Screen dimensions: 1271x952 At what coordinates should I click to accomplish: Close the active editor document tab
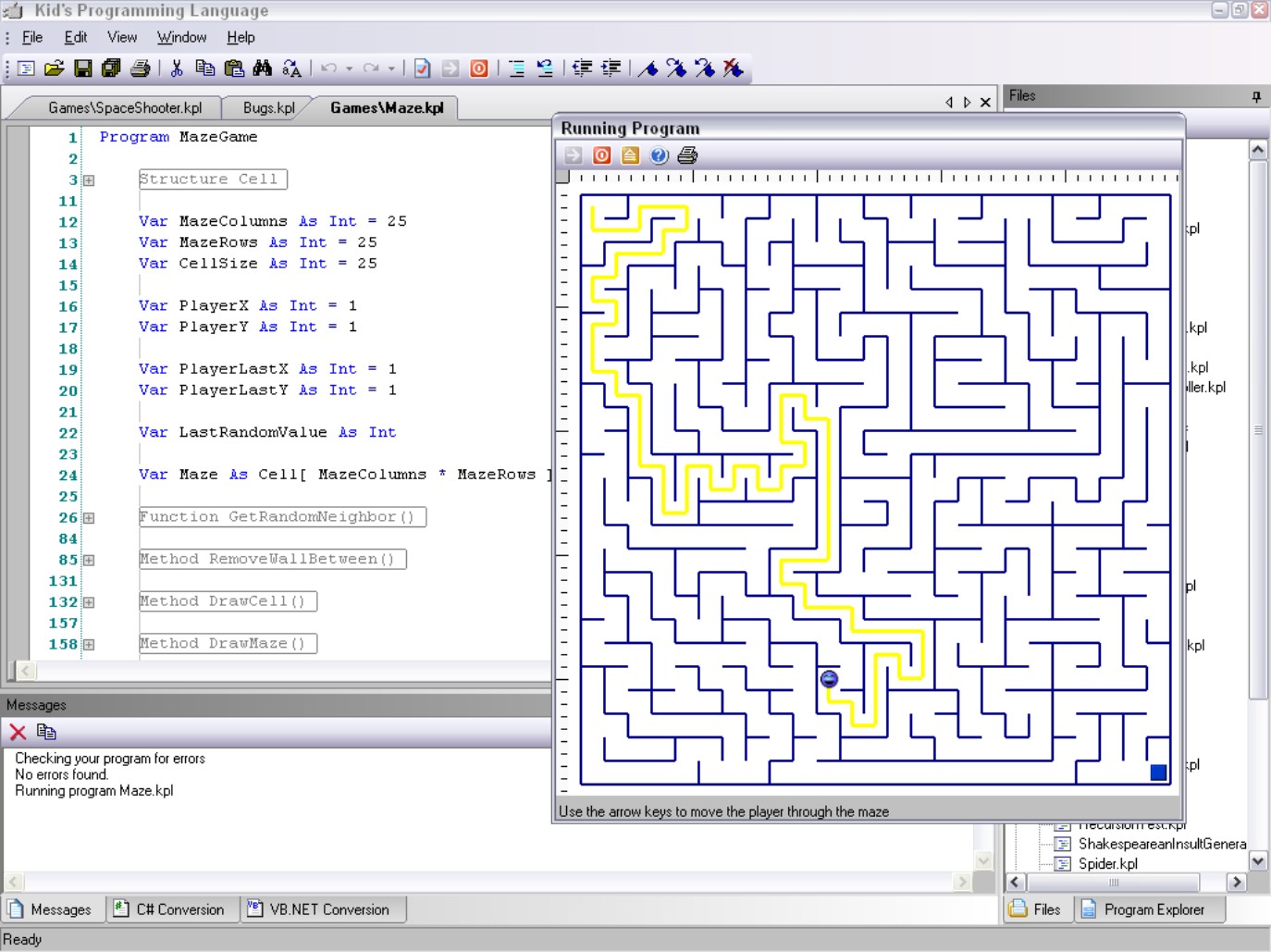pyautogui.click(x=985, y=103)
